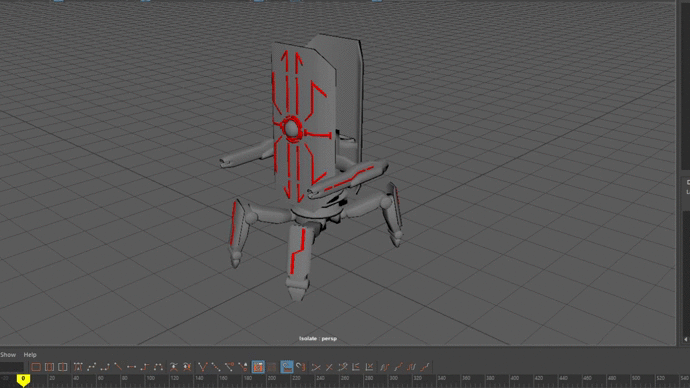Click frame 100 on the time ruler
Screen dimensions: 690x388
[151, 378]
